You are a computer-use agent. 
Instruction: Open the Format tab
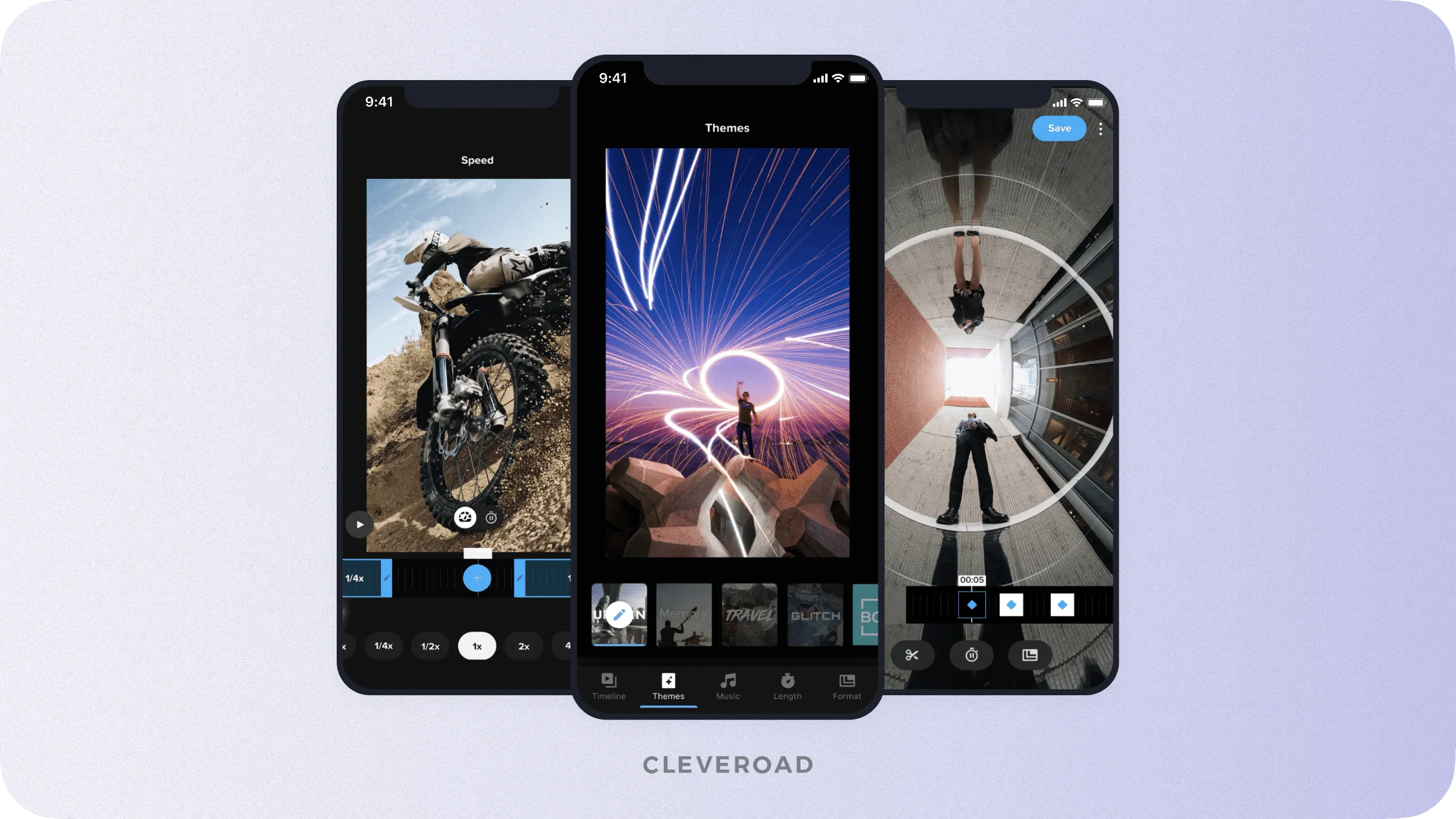[847, 686]
